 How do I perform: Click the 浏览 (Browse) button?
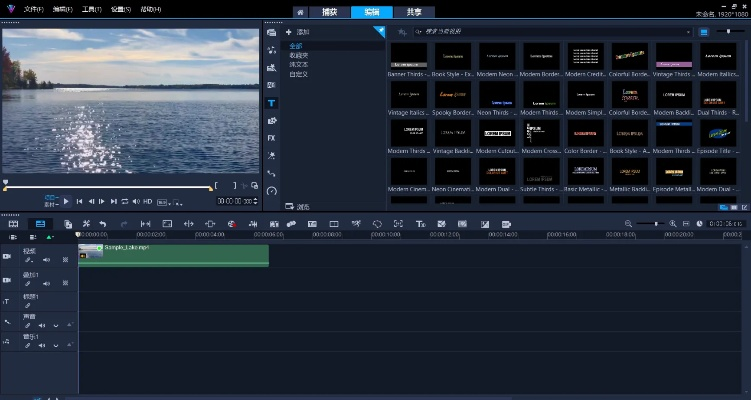tap(297, 207)
